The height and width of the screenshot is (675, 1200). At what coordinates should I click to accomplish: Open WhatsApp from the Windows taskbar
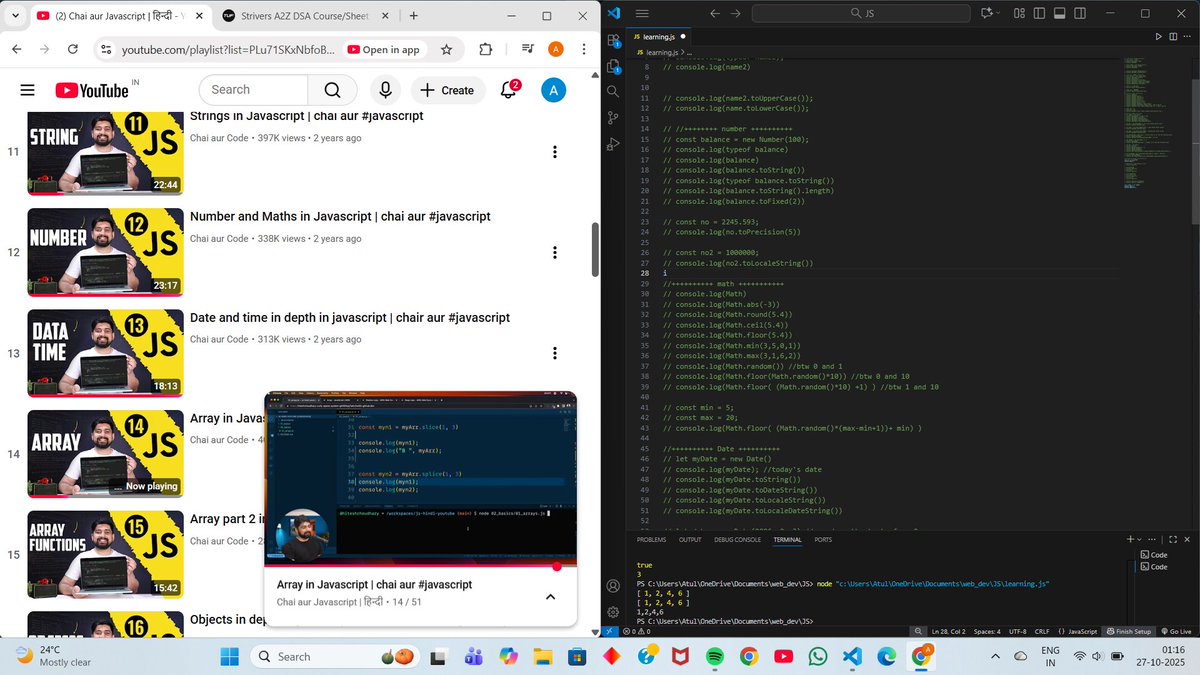[818, 656]
